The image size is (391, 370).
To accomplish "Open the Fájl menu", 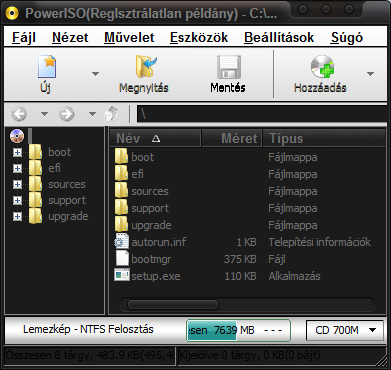I will click(24, 37).
